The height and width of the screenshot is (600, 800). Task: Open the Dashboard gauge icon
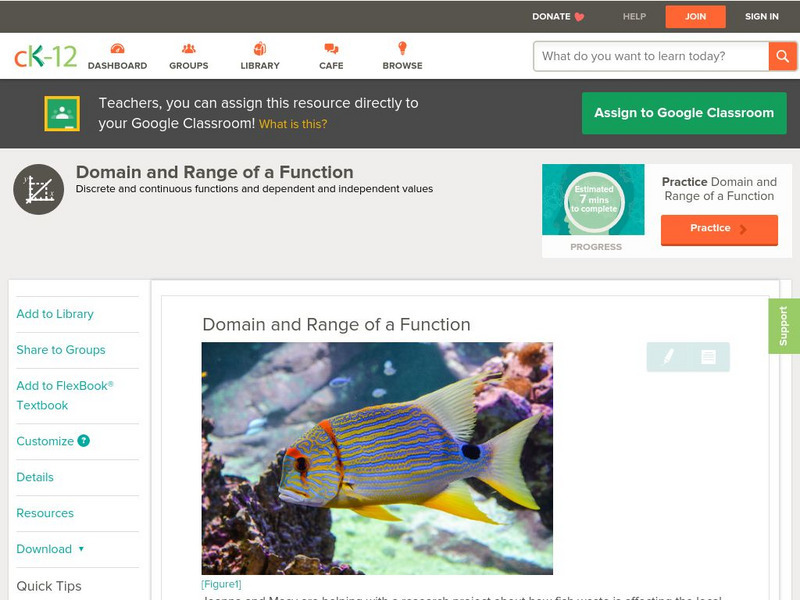[117, 49]
